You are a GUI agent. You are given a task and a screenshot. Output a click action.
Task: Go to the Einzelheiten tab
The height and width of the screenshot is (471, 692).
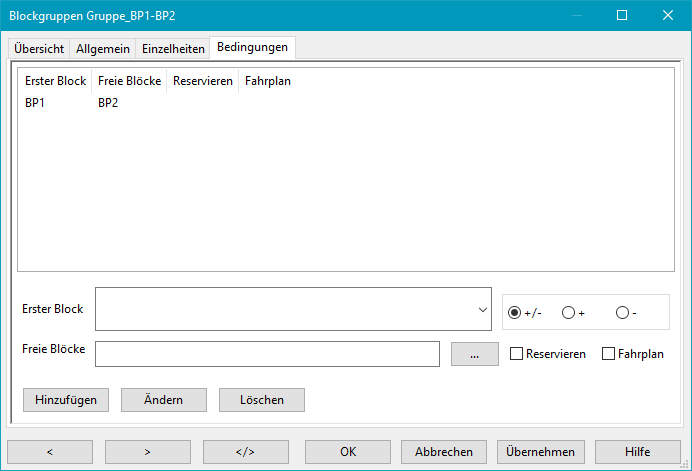(x=173, y=48)
